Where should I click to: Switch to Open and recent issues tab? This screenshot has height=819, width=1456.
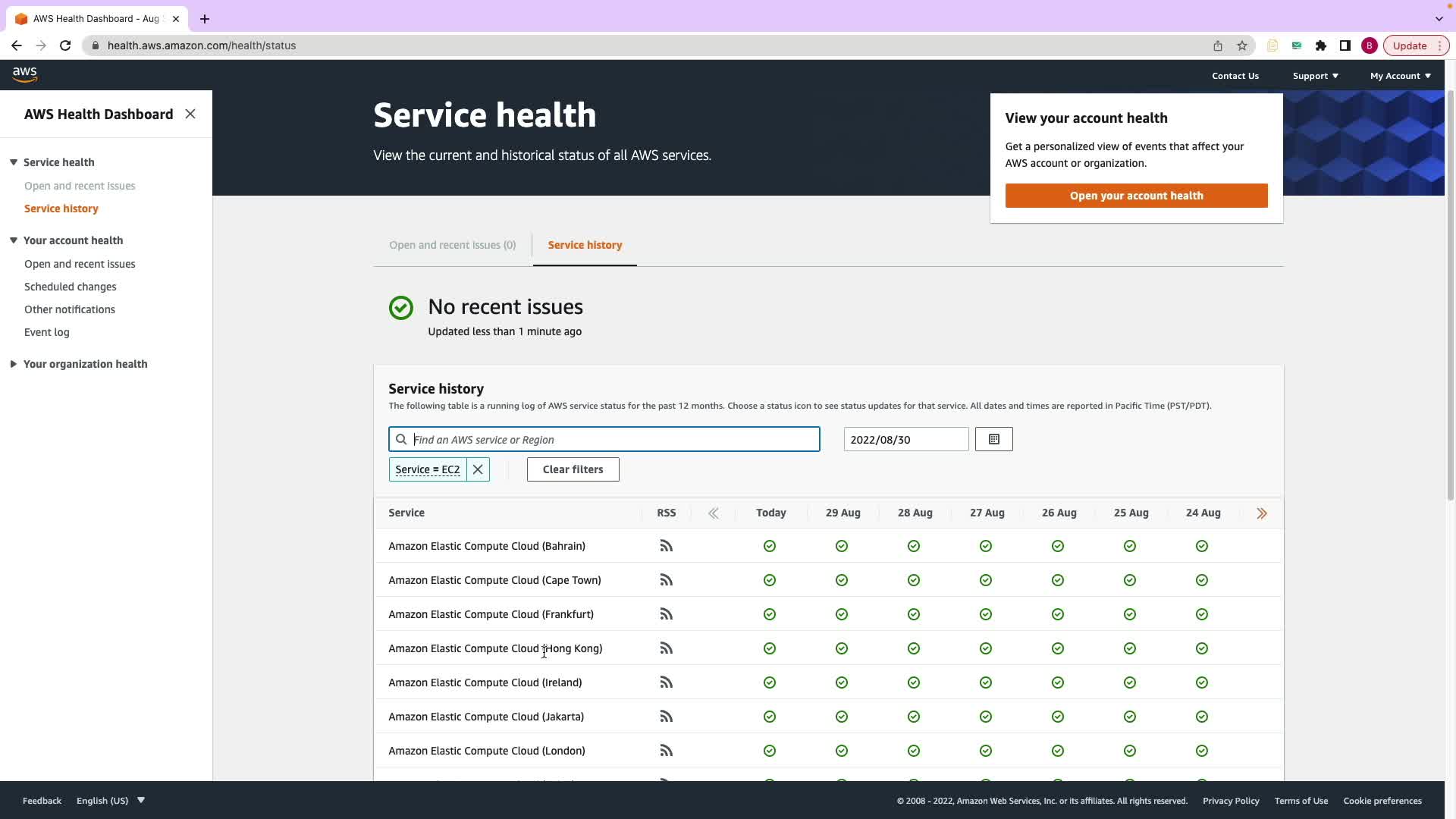tap(452, 245)
